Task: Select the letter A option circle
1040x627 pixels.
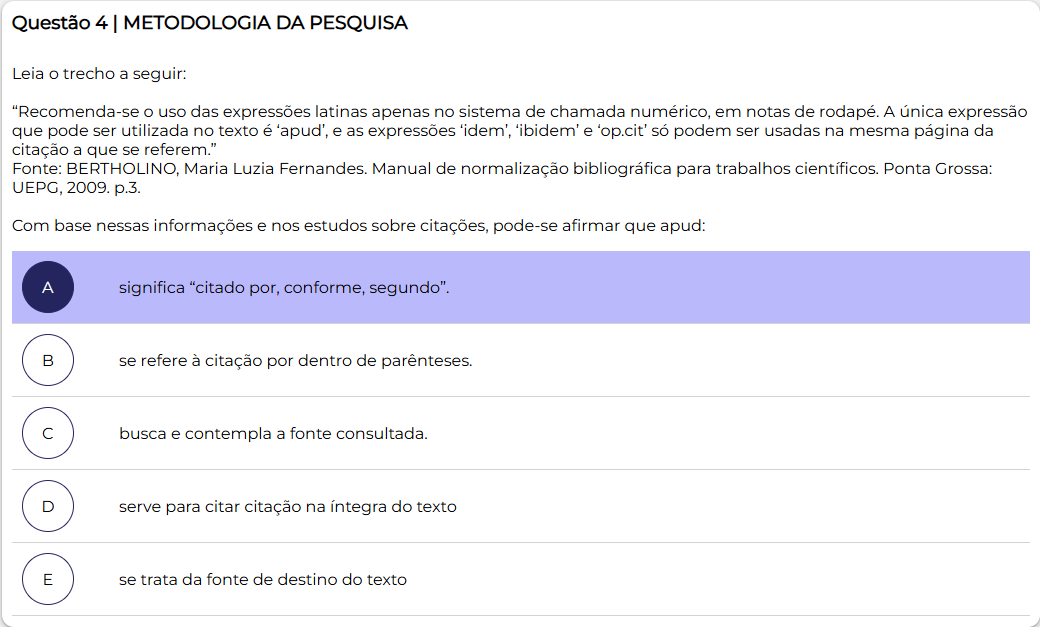Action: [48, 287]
